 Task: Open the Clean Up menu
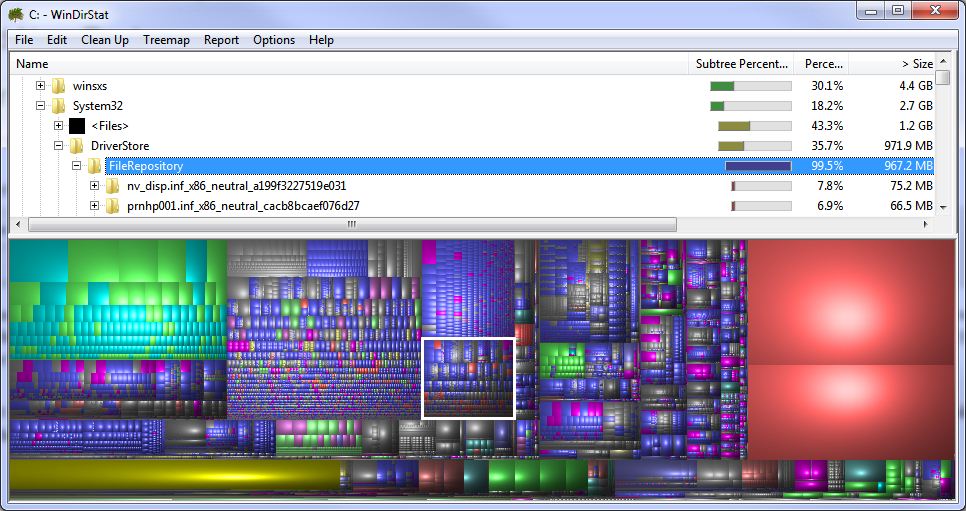pos(105,40)
